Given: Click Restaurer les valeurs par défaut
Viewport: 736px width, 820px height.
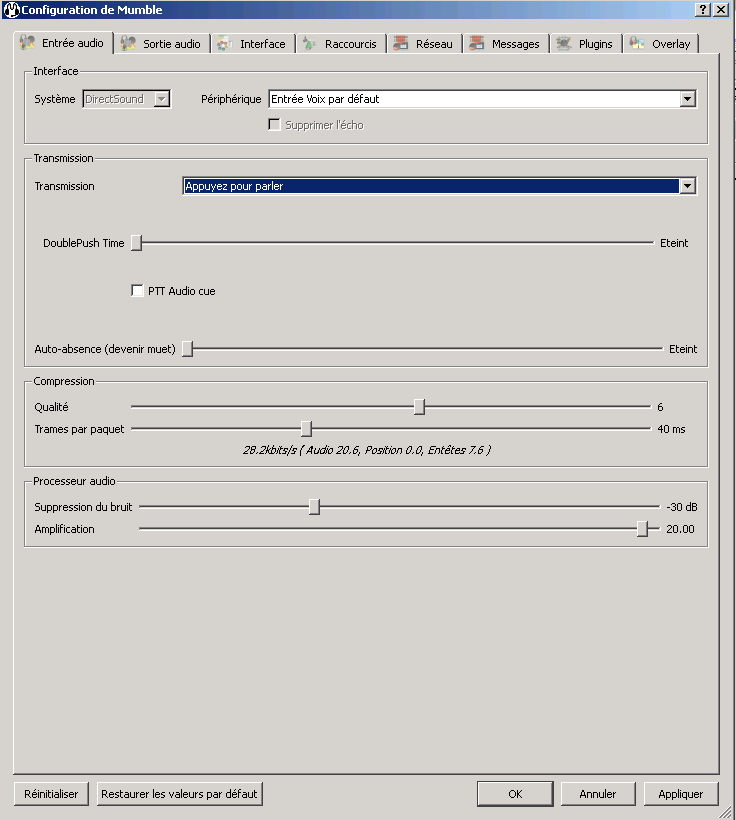Looking at the screenshot, I should click(179, 794).
